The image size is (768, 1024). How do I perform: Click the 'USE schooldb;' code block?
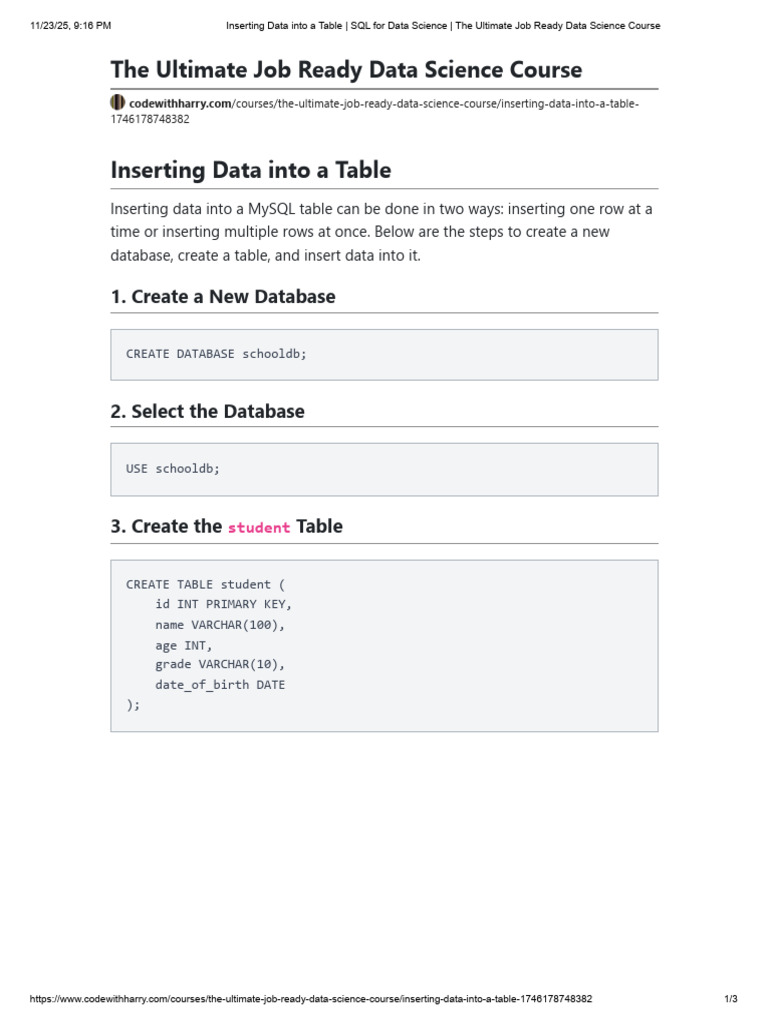(x=384, y=470)
